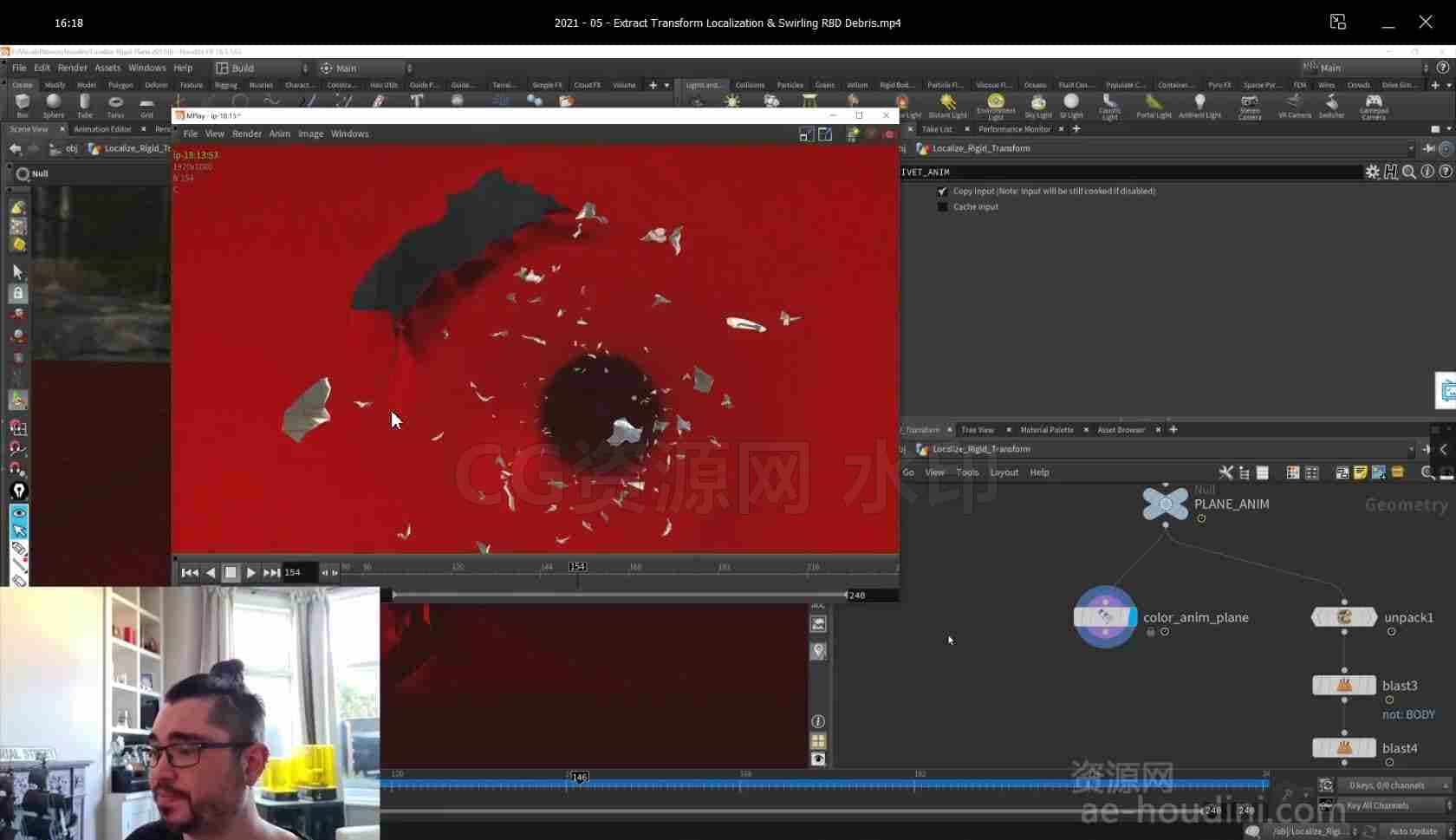1456x840 pixels.
Task: Click the Sphere shelf tool
Action: pyautogui.click(x=54, y=106)
